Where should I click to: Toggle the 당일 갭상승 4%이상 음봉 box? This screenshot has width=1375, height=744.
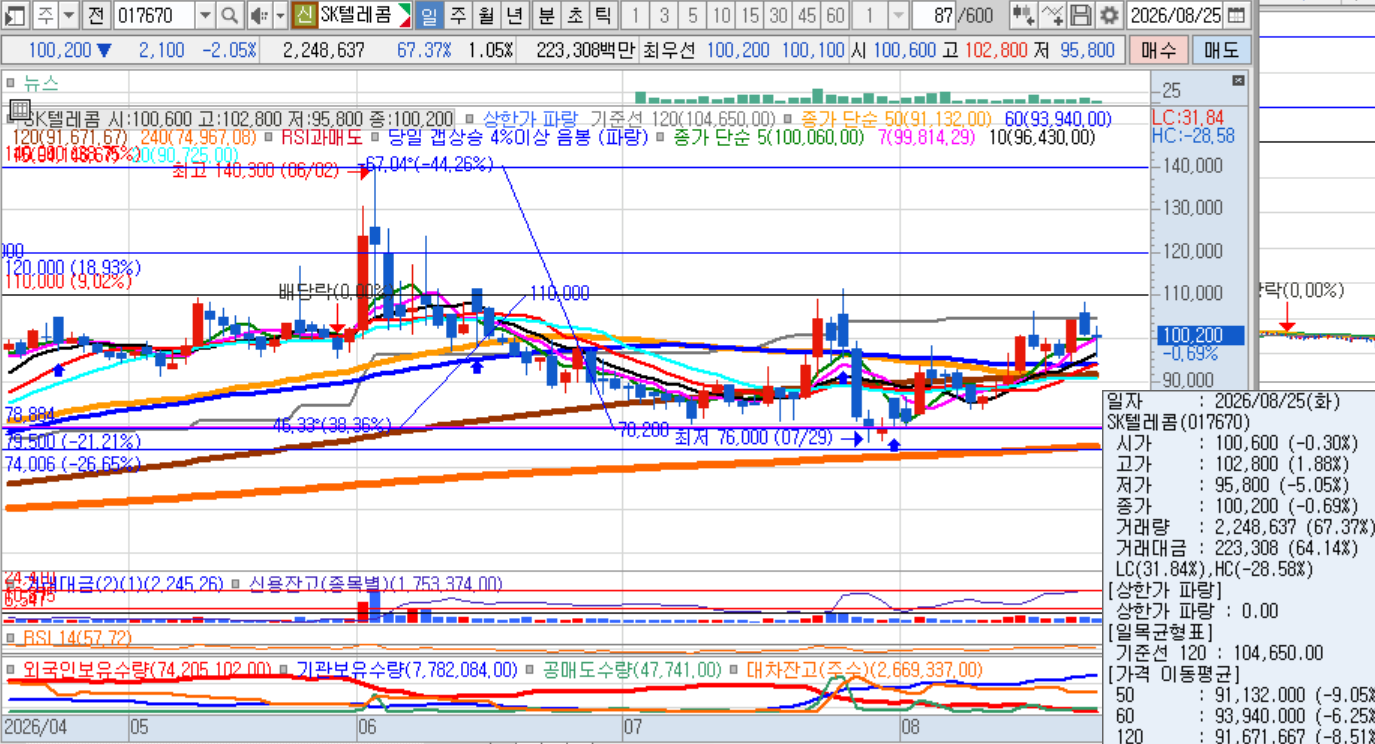(377, 138)
